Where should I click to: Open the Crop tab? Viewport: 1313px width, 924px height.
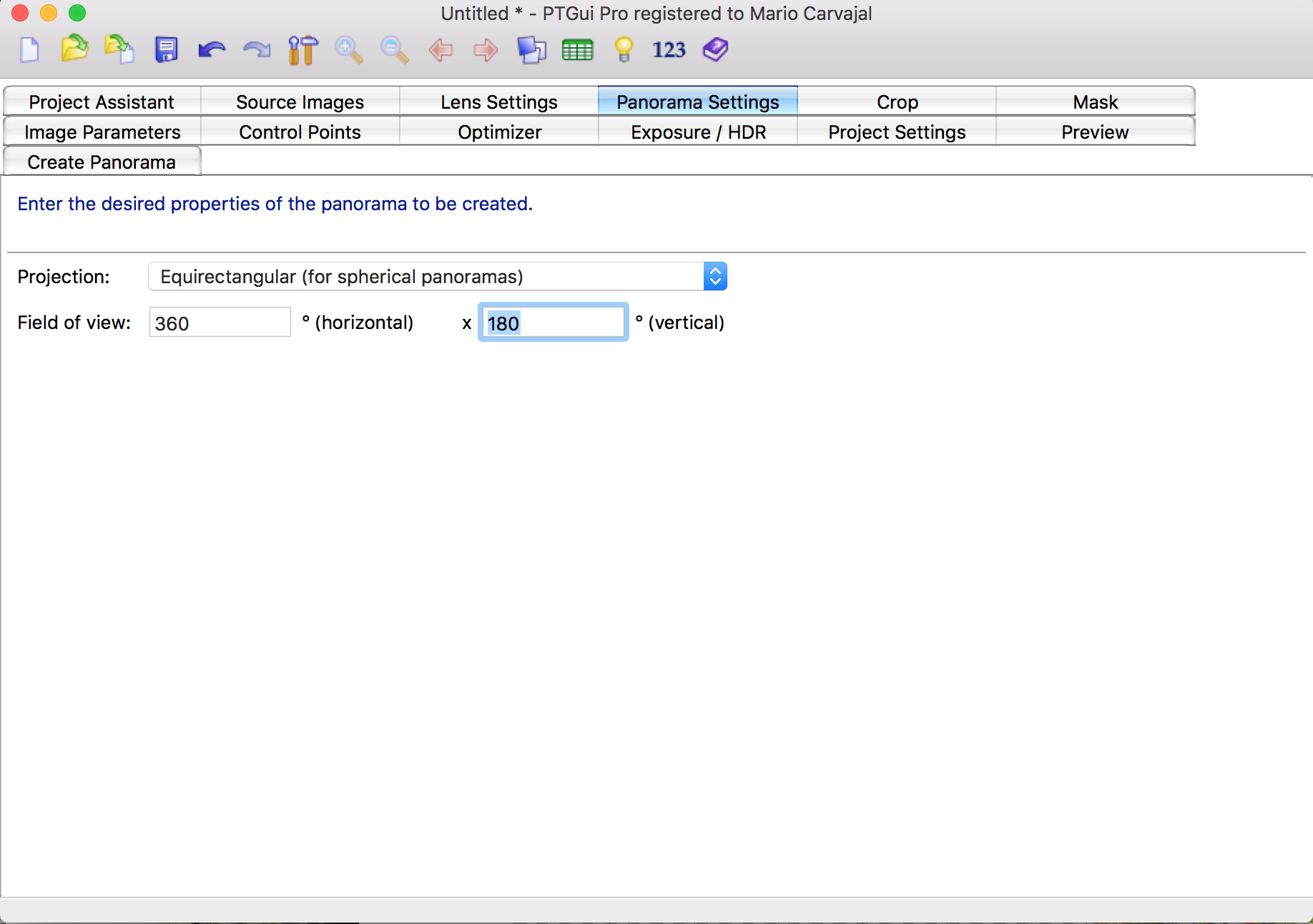coord(897,102)
